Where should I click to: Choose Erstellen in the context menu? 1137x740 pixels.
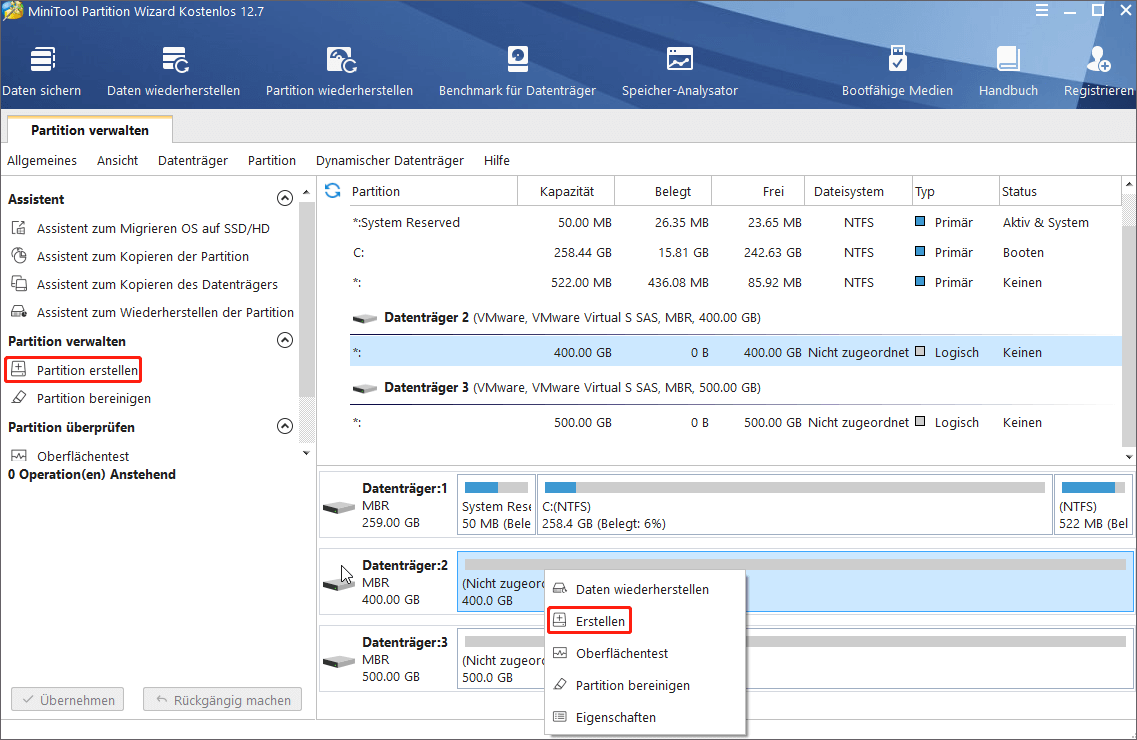point(600,621)
